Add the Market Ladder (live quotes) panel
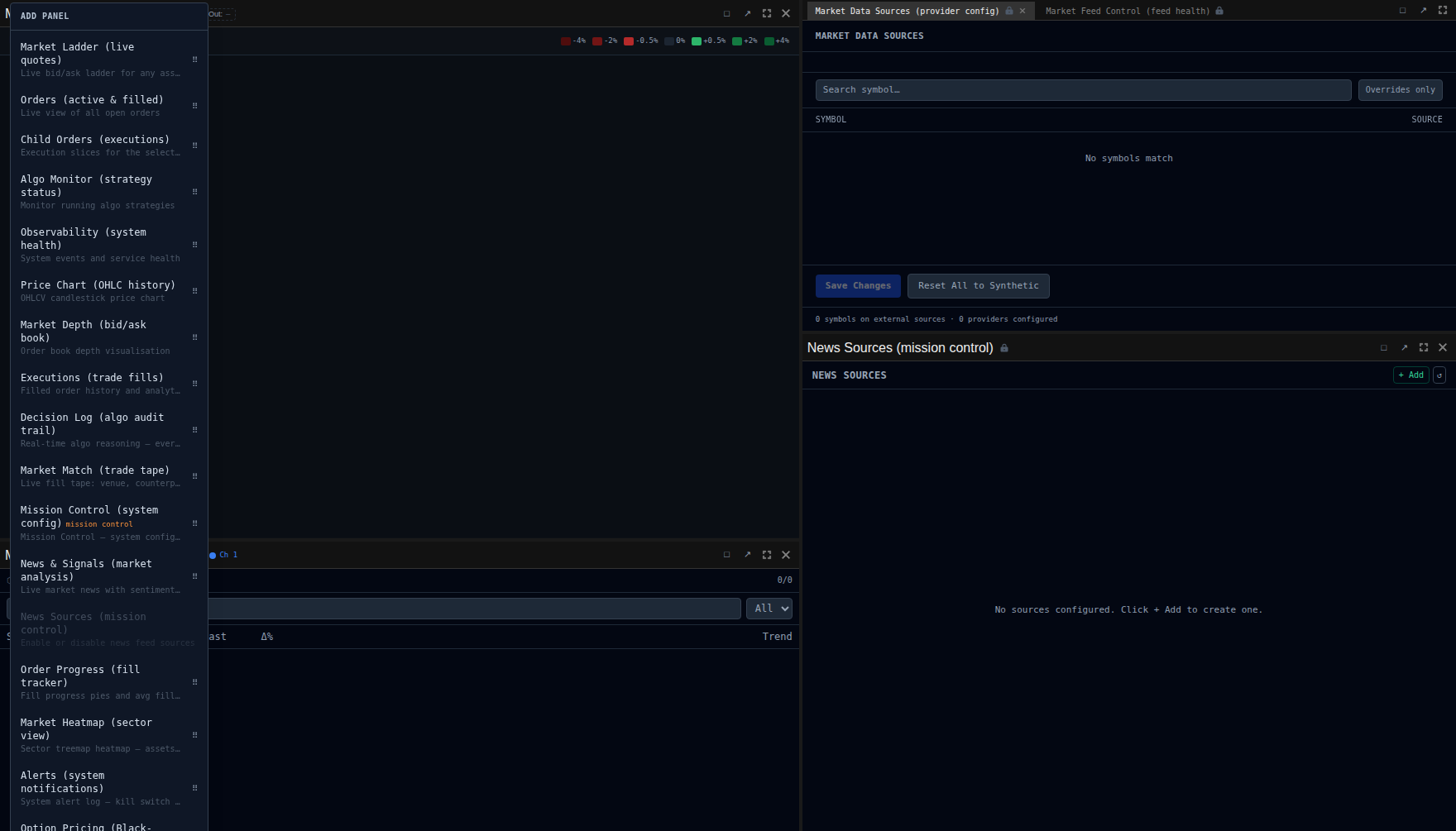 (x=108, y=60)
